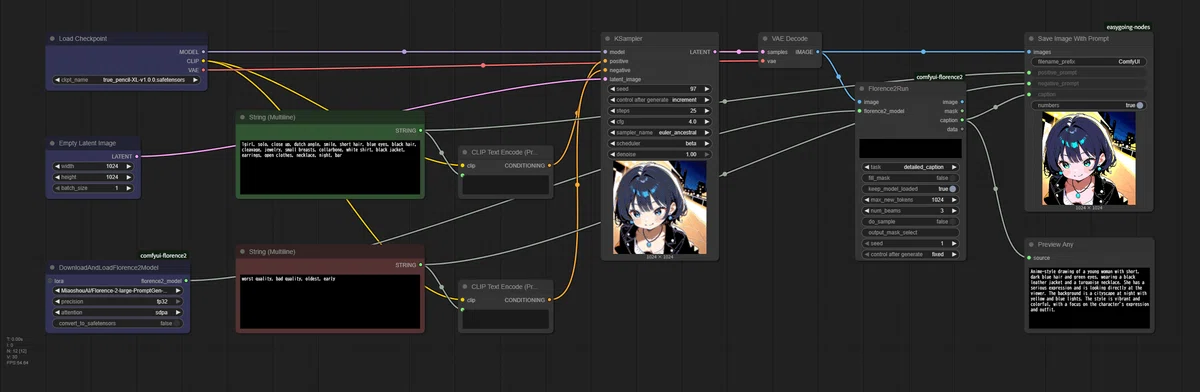
Task: Open the ckpt_name checkpoint selector
Action: coord(127,79)
